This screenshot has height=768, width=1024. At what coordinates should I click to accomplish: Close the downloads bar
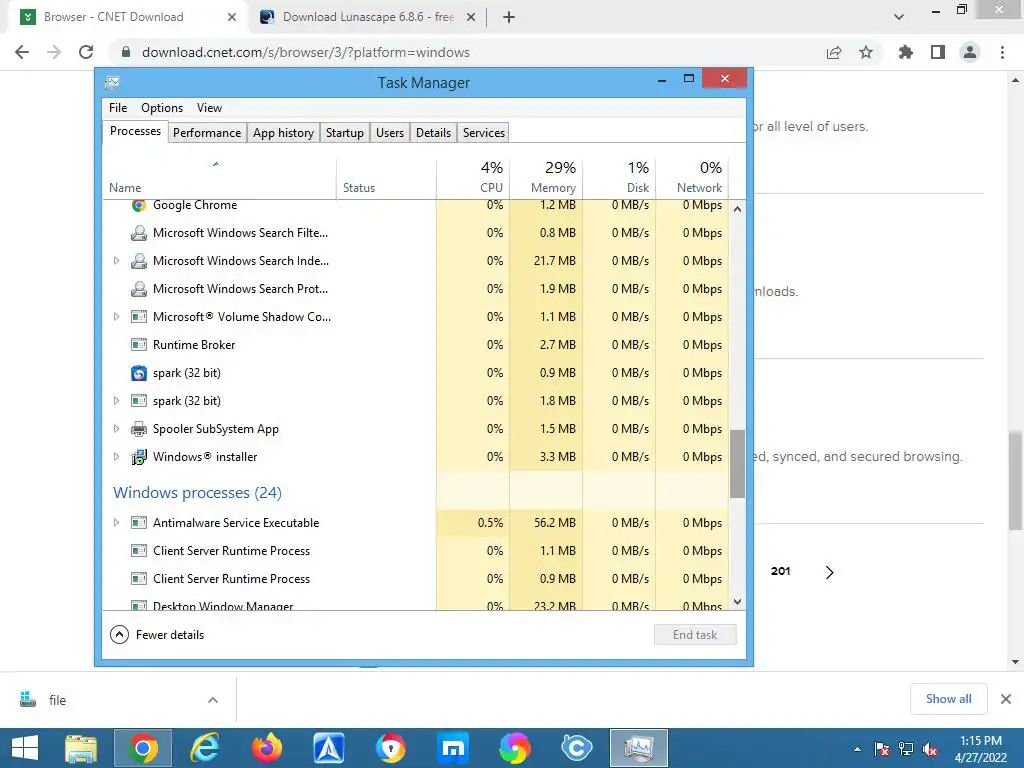(x=1006, y=699)
